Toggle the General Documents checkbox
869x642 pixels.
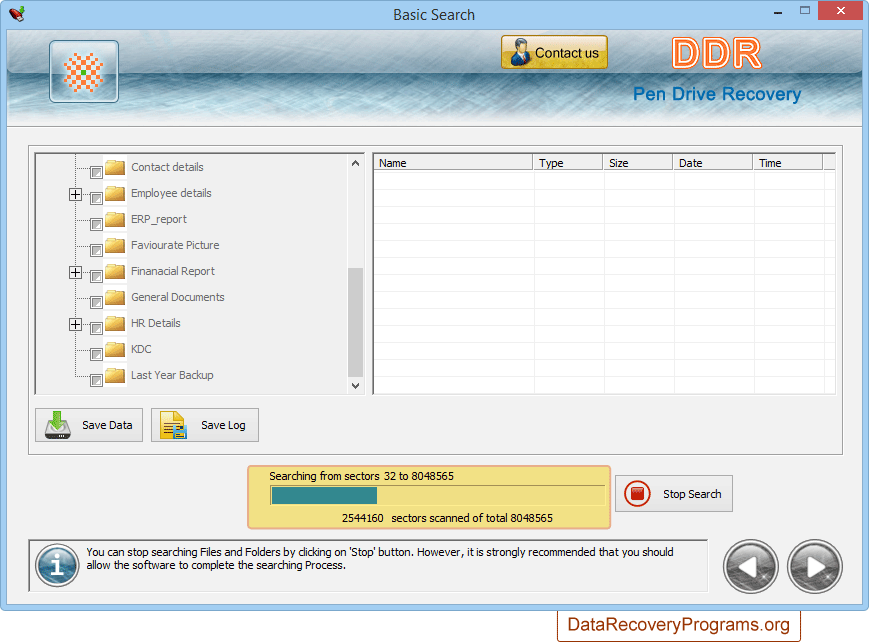click(x=96, y=302)
